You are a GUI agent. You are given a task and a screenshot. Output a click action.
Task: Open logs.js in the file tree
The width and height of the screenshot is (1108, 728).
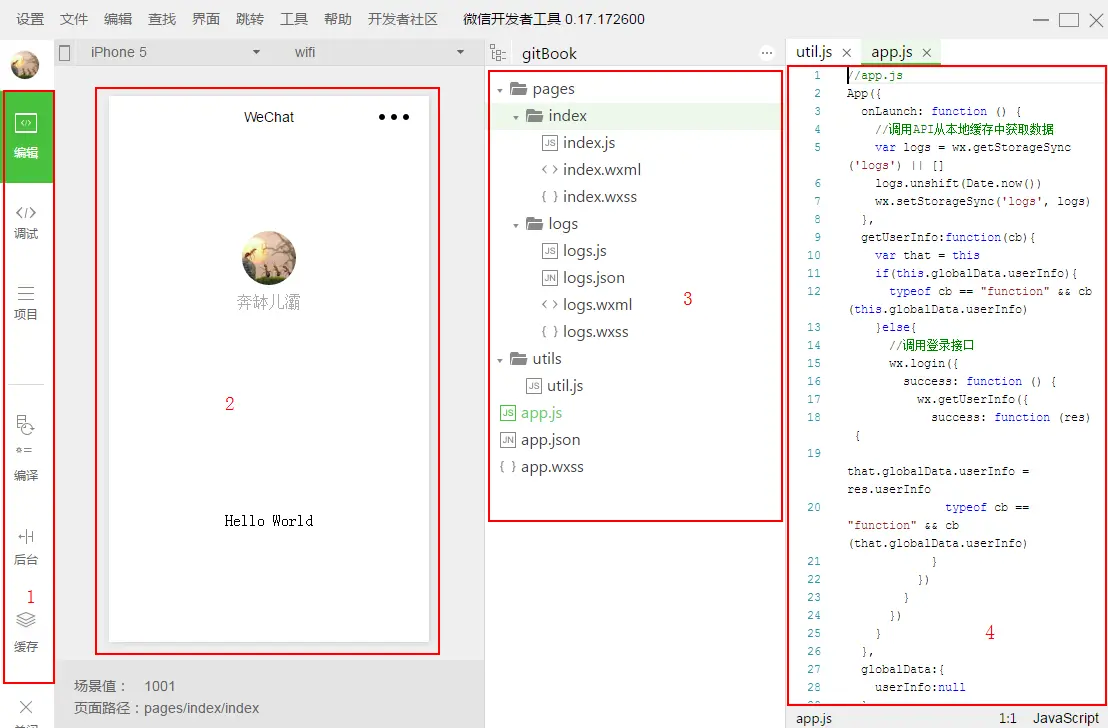[x=585, y=251]
